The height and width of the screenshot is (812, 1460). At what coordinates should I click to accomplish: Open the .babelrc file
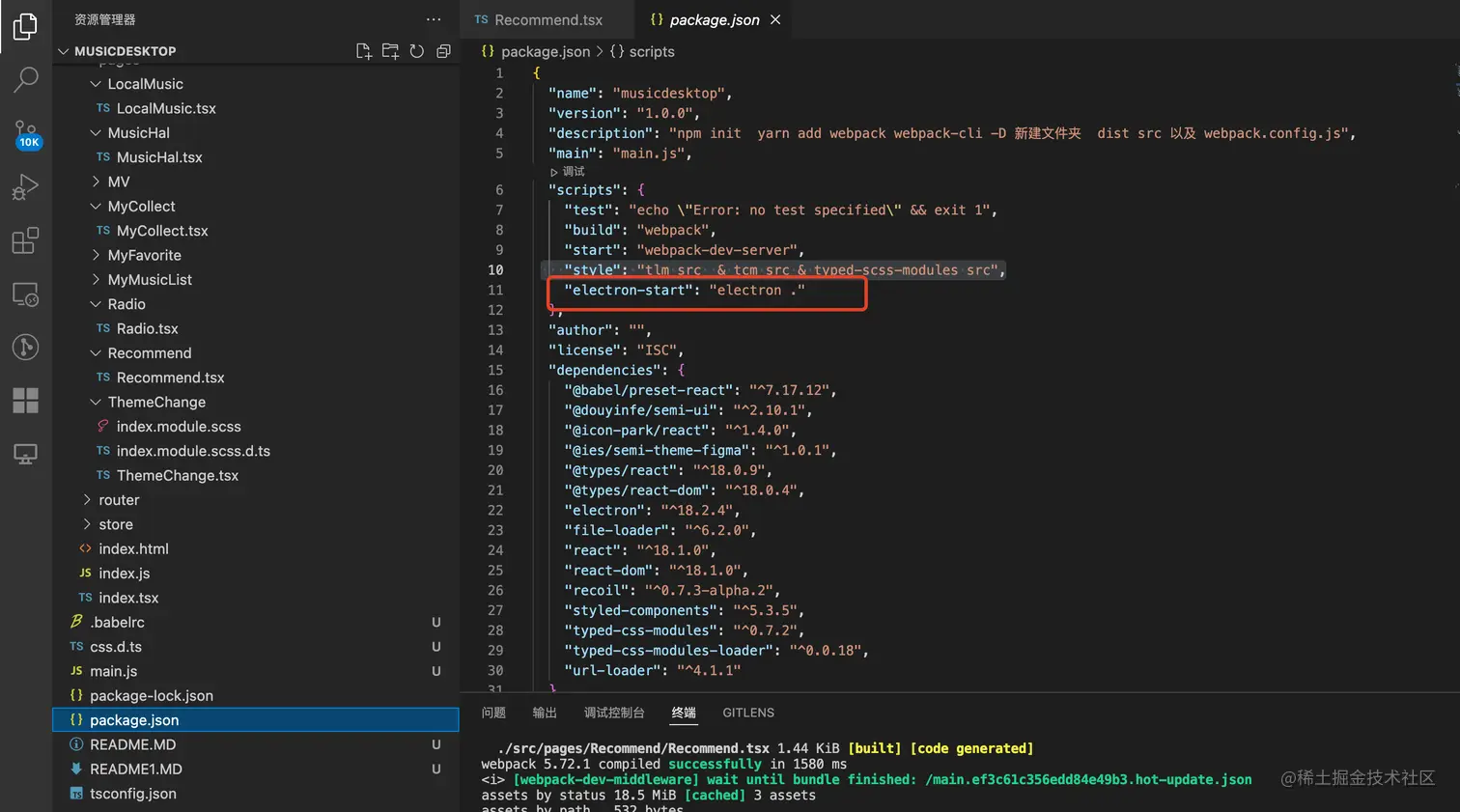[256, 622]
